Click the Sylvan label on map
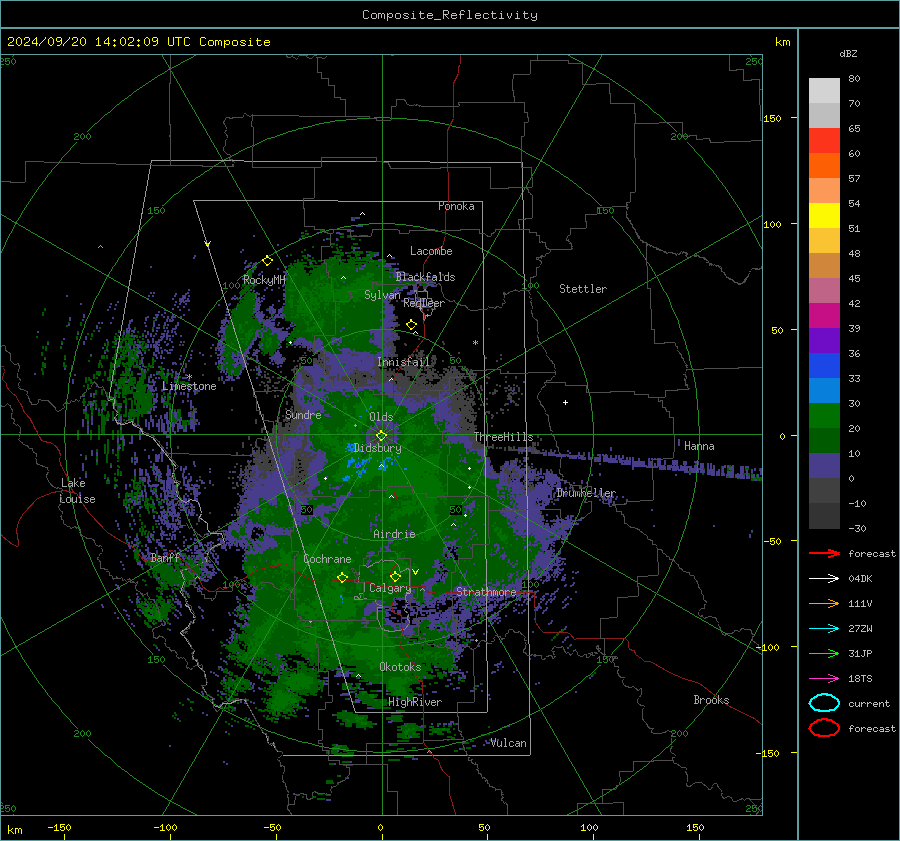 (x=382, y=295)
